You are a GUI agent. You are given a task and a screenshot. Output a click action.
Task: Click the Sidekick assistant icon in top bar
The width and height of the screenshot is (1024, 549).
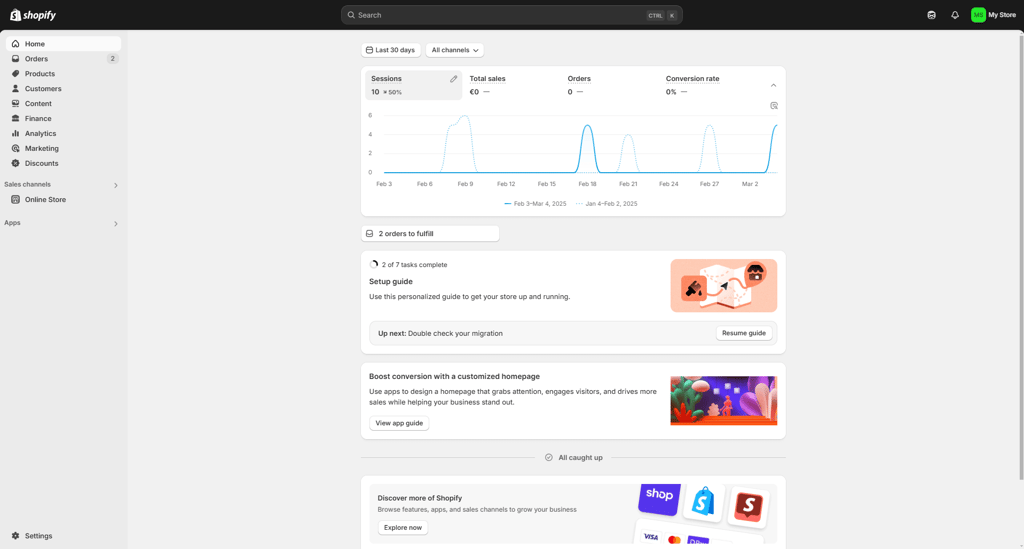tap(931, 15)
